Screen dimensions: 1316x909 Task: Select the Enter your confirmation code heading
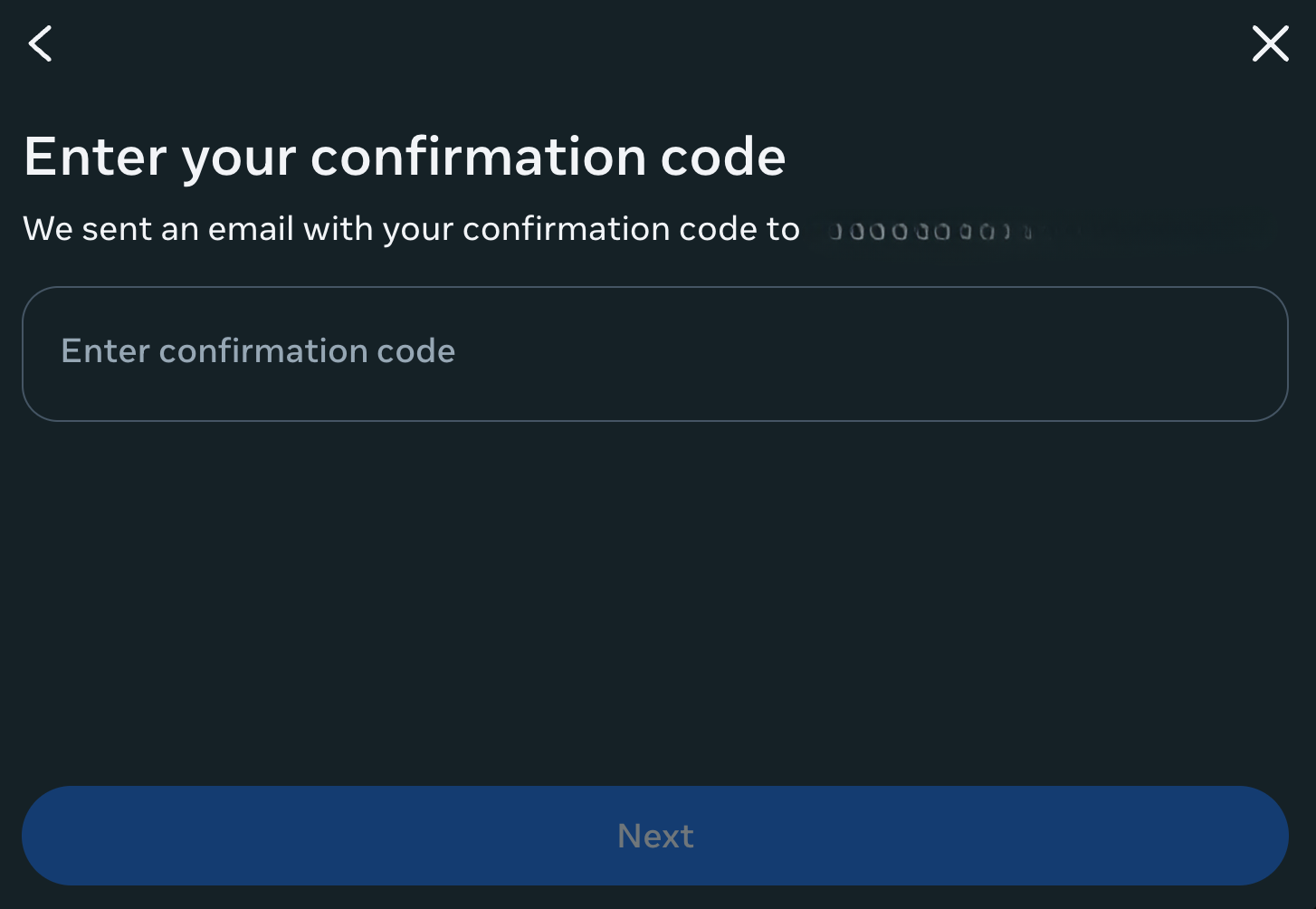[405, 156]
